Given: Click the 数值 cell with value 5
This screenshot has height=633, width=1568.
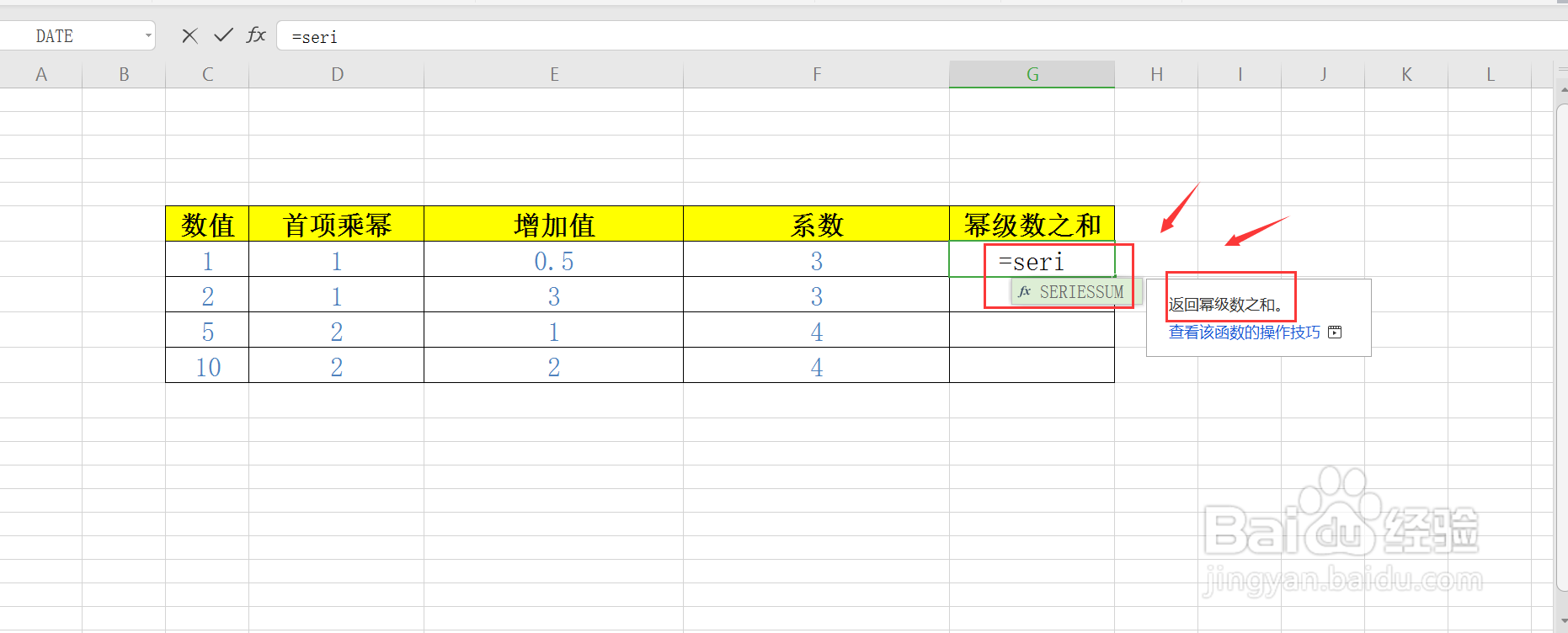Looking at the screenshot, I should 207,331.
